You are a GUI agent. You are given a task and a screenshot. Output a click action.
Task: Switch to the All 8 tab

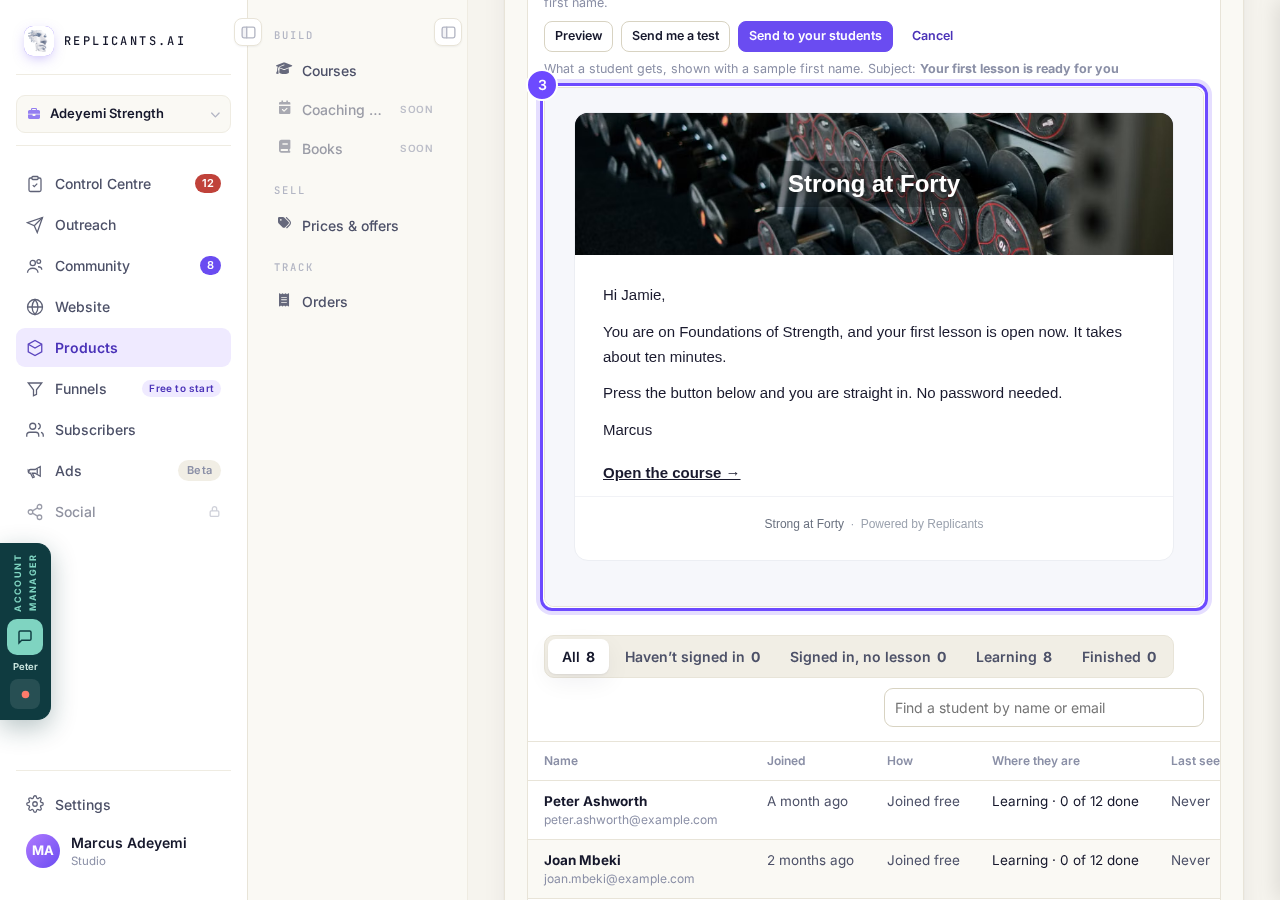click(578, 657)
